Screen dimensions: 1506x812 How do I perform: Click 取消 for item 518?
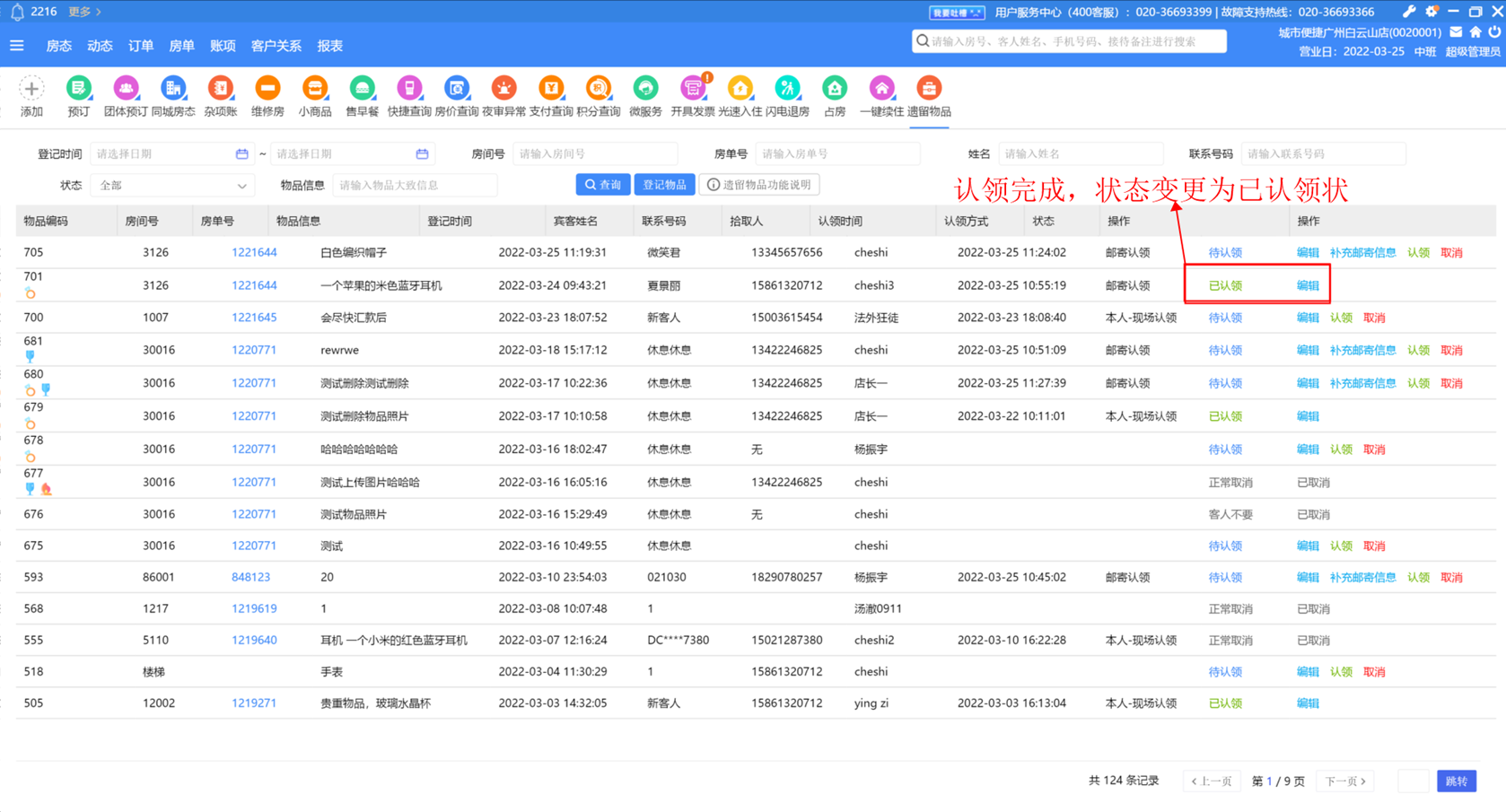(x=1374, y=672)
